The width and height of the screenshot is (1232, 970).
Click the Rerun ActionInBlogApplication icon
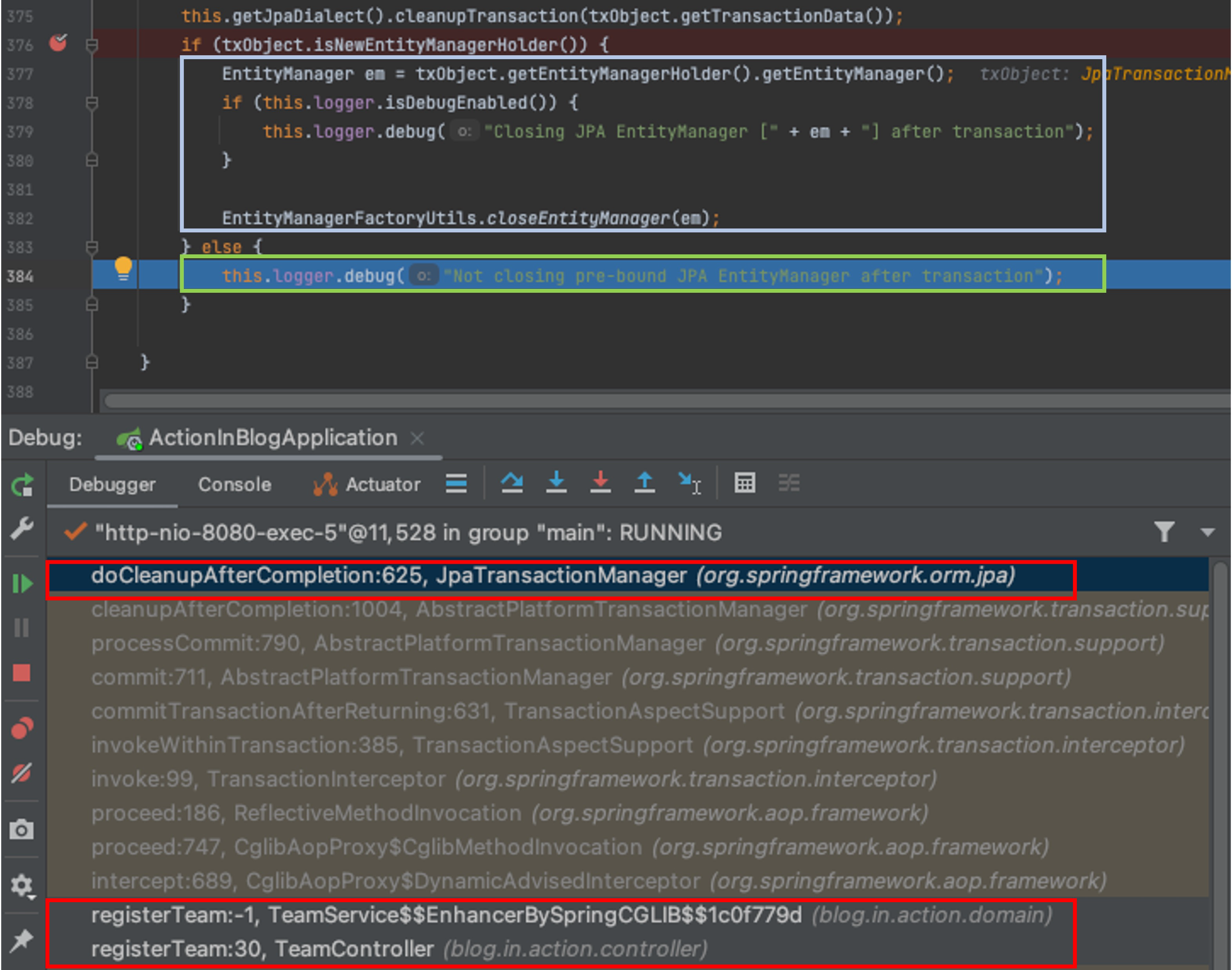[22, 485]
